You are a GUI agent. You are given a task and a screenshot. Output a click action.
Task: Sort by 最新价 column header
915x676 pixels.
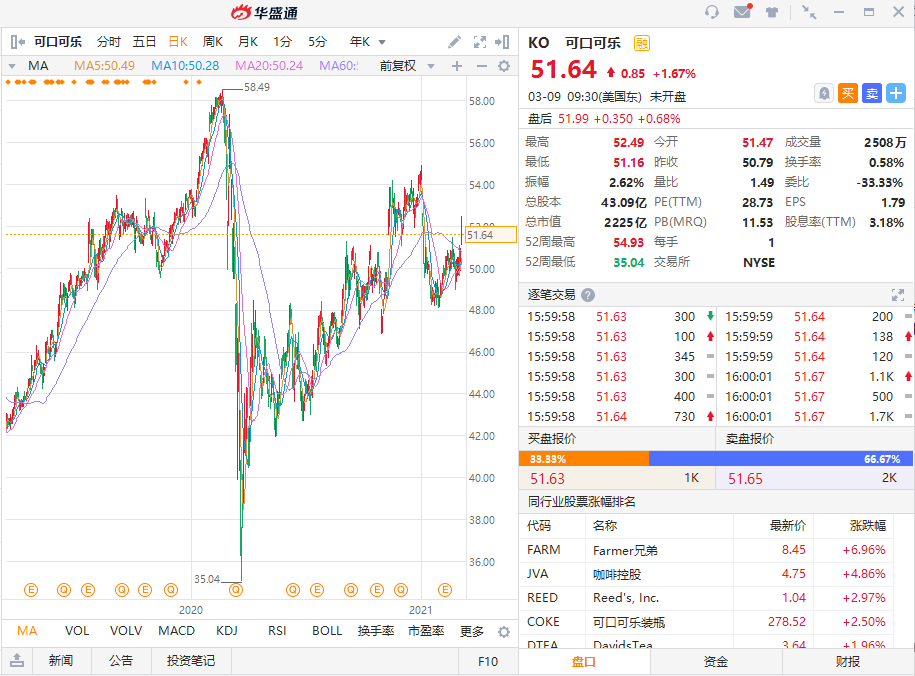point(787,526)
